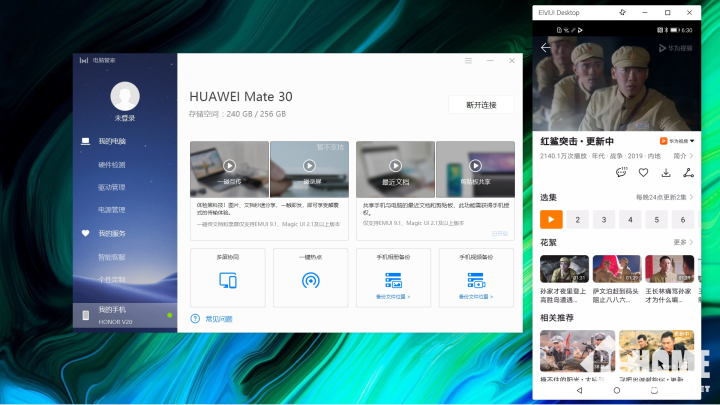Image resolution: width=720 pixels, height=405 pixels.
Task: Click the video player preview area
Action: (617, 84)
